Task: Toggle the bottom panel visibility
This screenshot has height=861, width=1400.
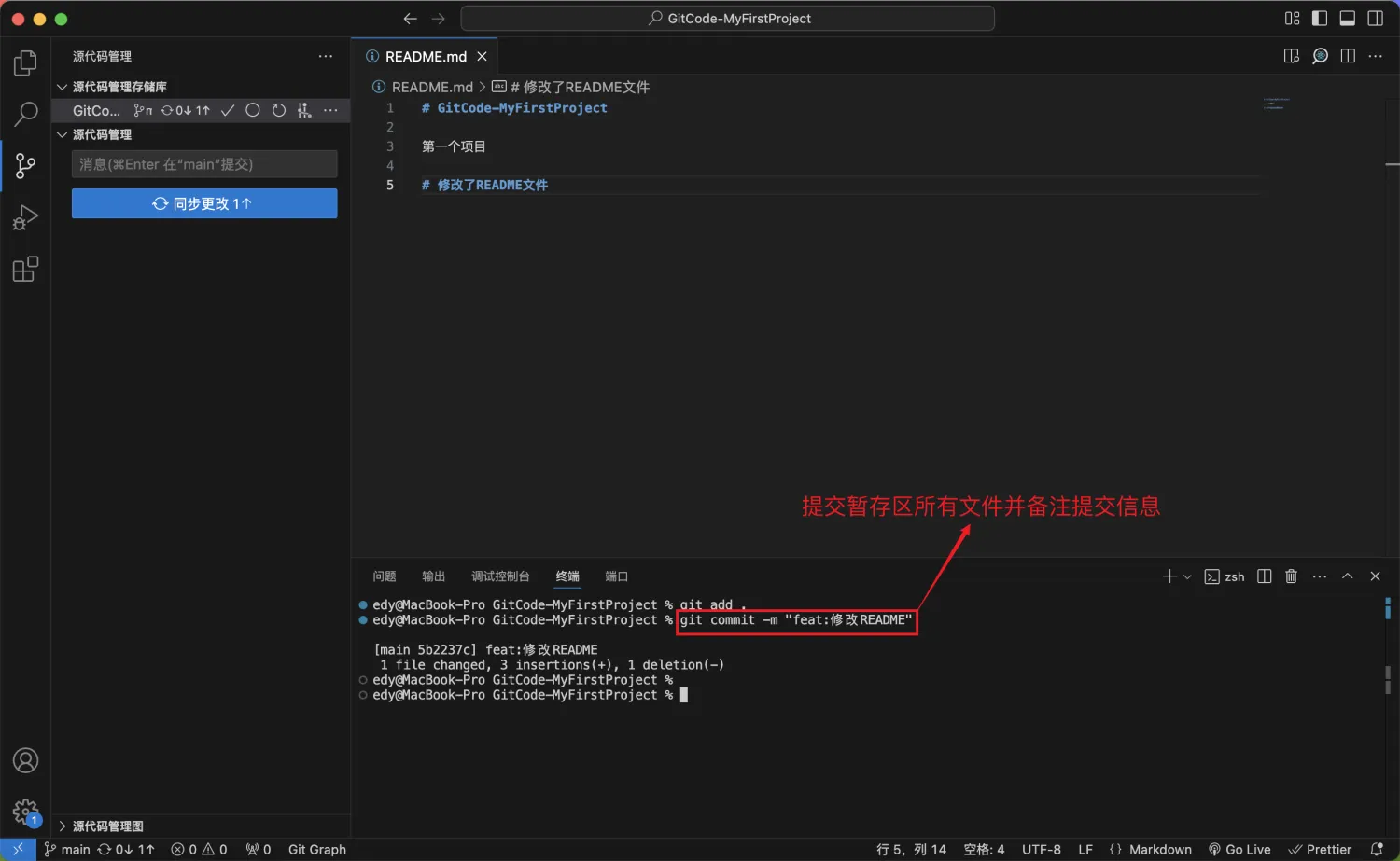Action: click(1347, 19)
